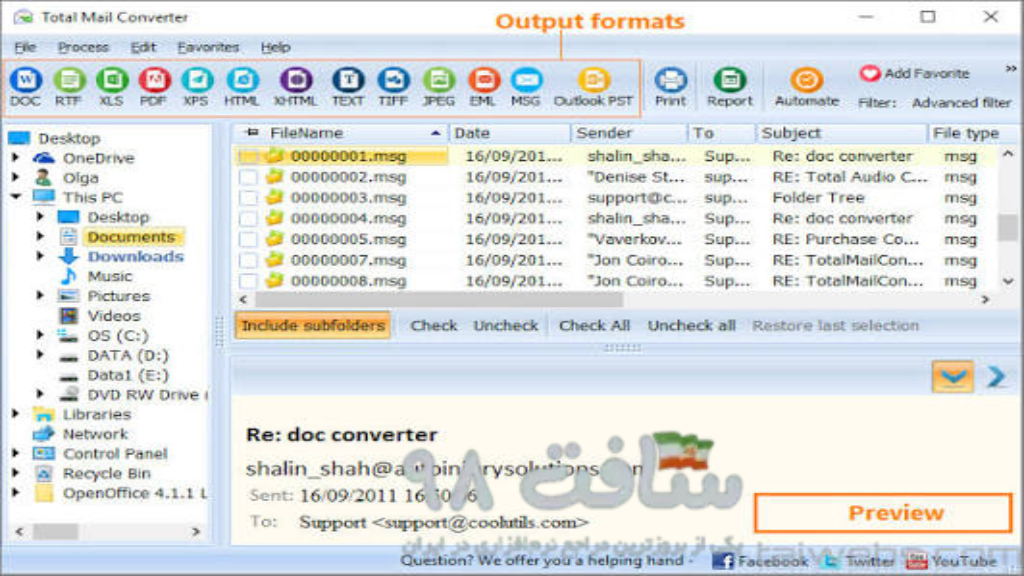Click the next message arrow in preview
Image resolution: width=1024 pixels, height=576 pixels.
coord(996,377)
